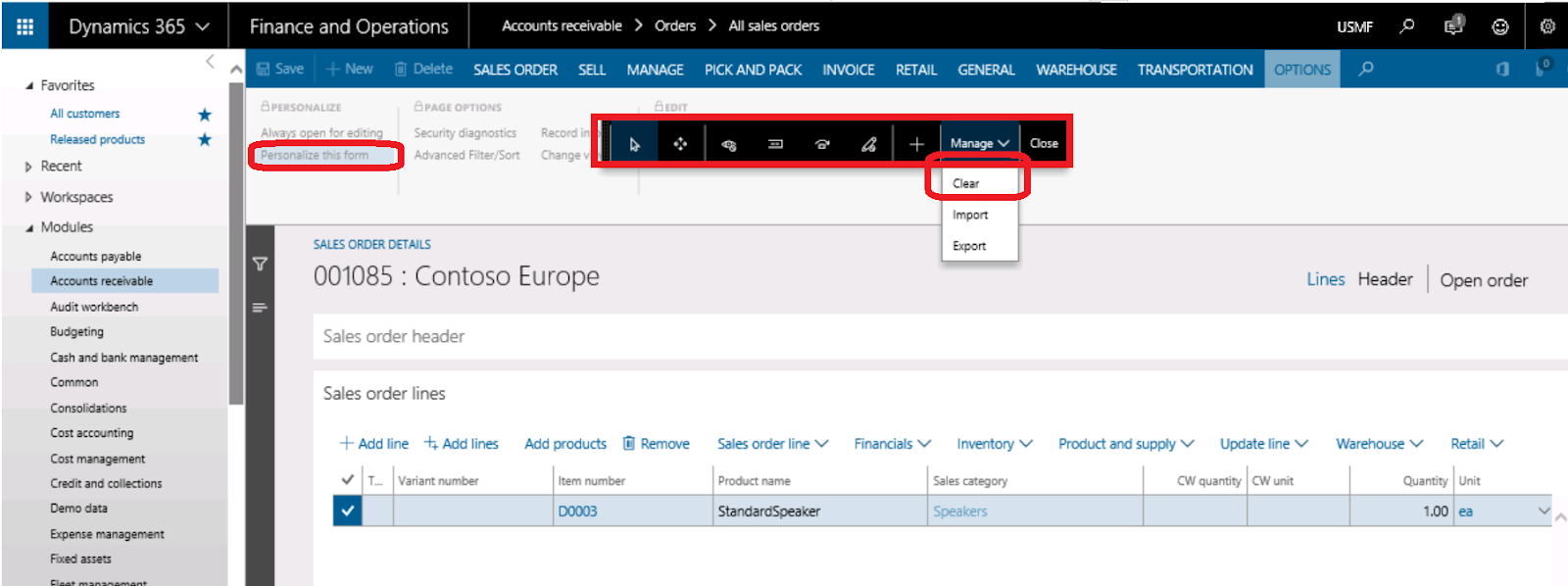Click Personalize this form

tap(315, 155)
